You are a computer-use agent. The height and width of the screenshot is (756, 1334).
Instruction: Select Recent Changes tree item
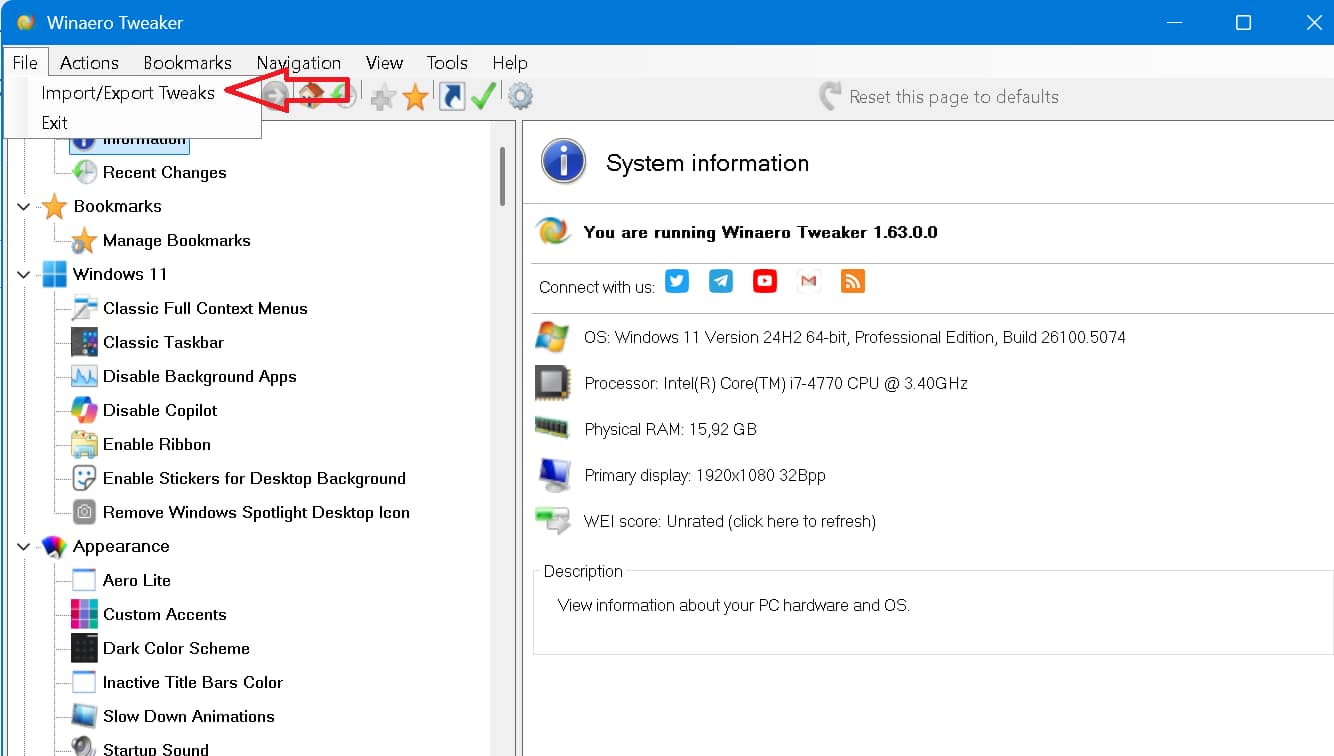click(164, 172)
